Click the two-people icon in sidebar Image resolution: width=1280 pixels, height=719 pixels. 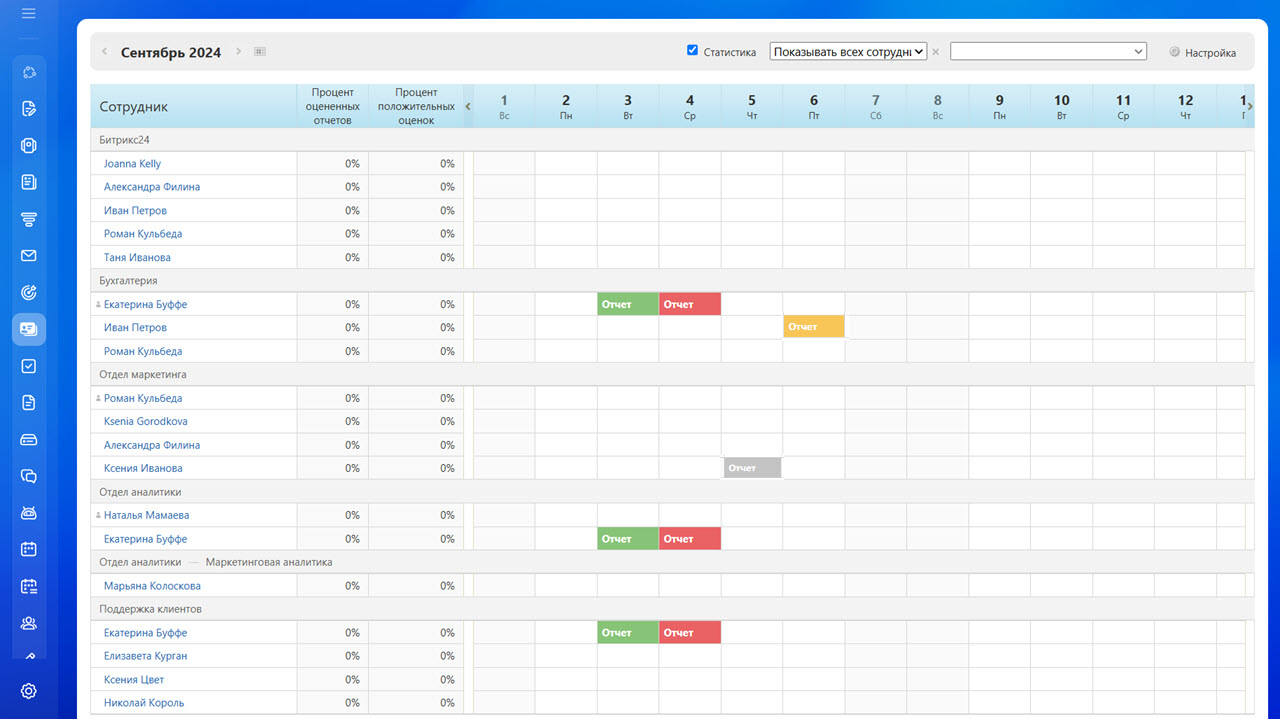coord(28,623)
